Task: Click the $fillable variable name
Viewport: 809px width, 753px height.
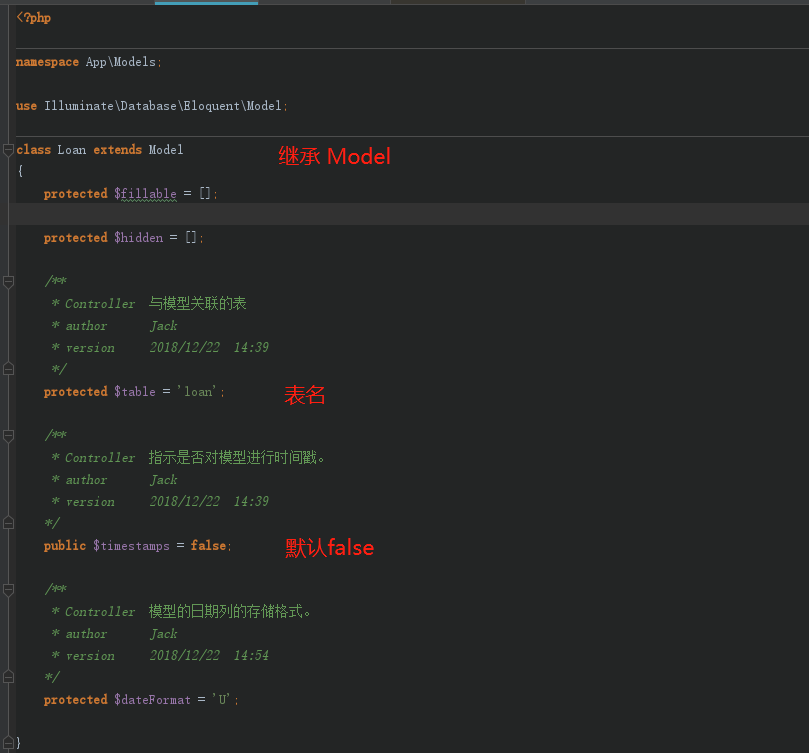Action: coord(145,194)
